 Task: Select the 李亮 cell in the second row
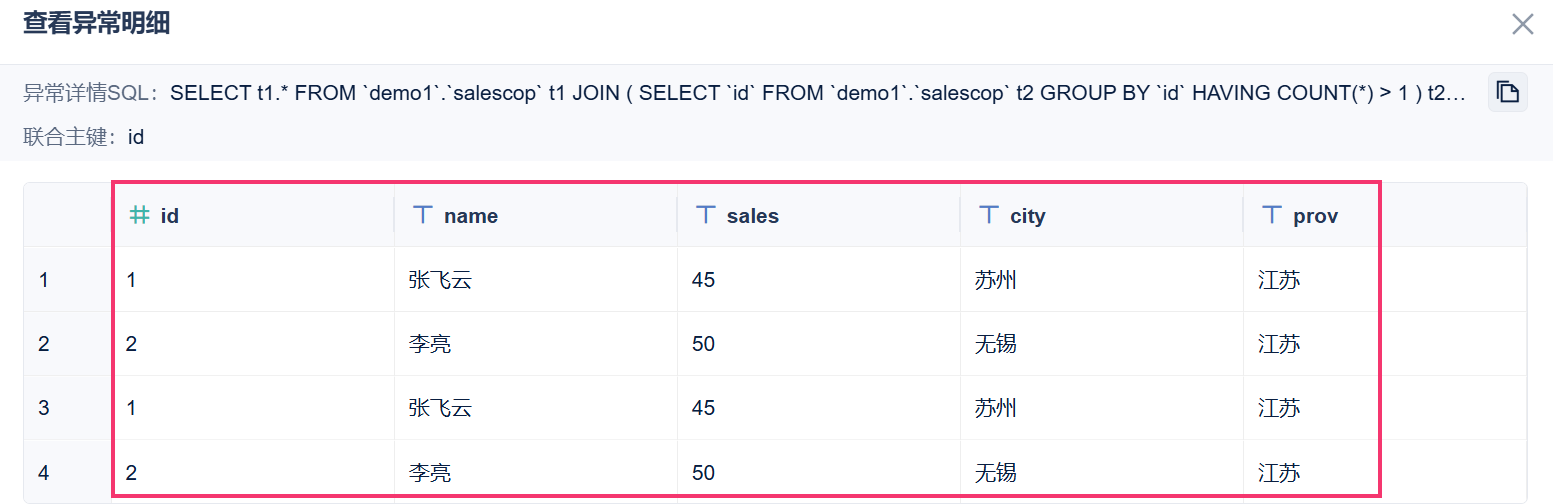(x=536, y=344)
